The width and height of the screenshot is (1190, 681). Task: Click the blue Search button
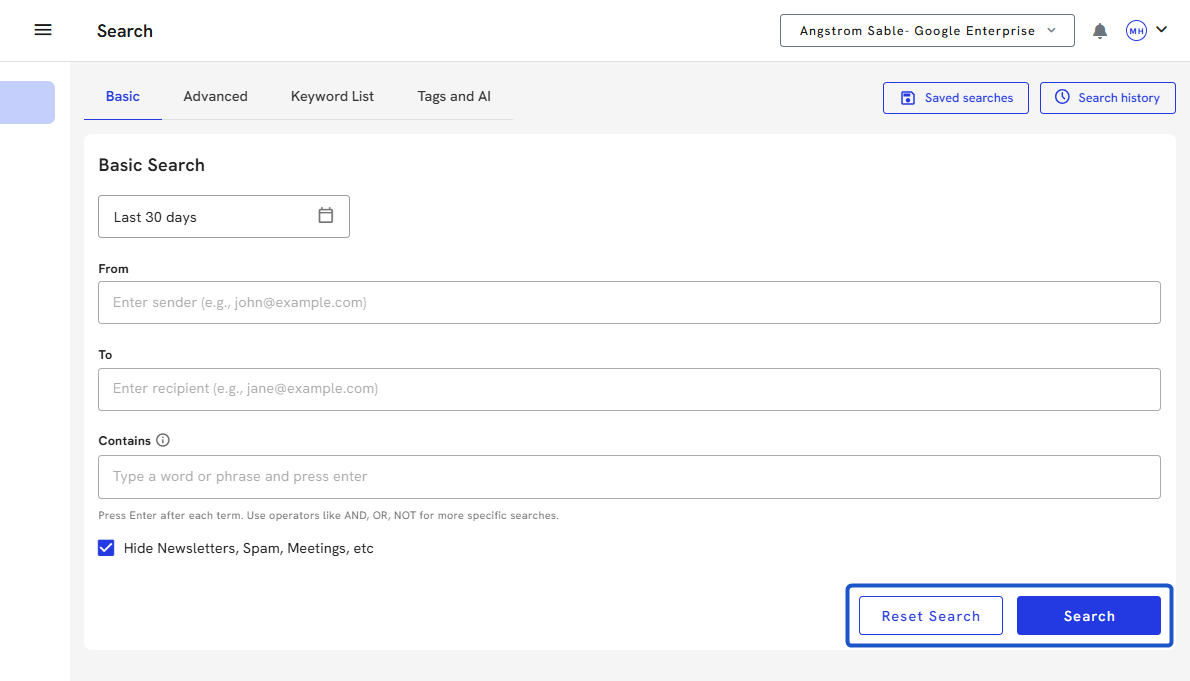(1088, 616)
